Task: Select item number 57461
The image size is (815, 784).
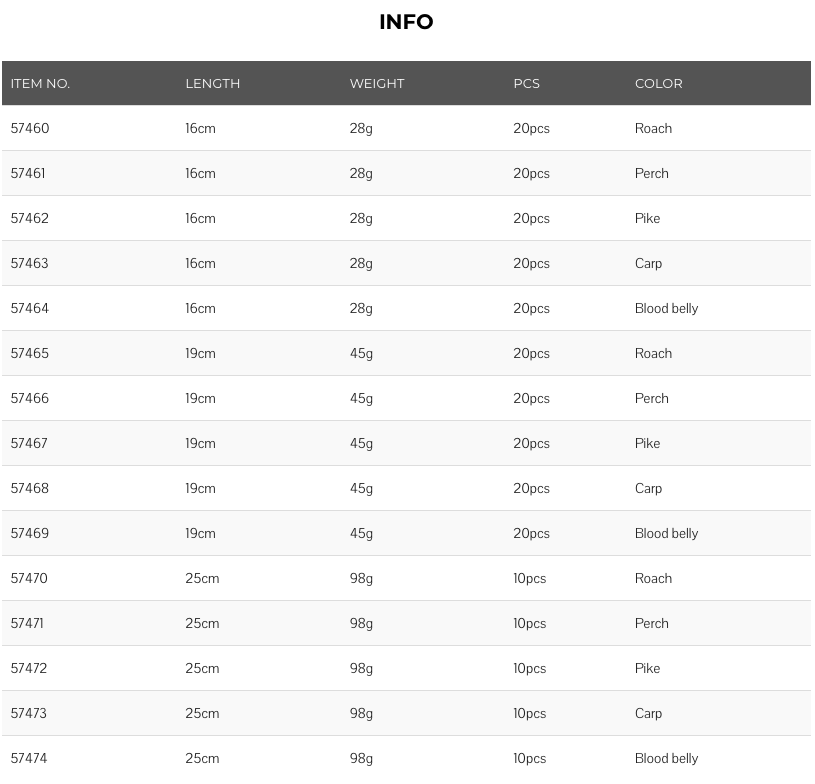Action: [x=28, y=173]
